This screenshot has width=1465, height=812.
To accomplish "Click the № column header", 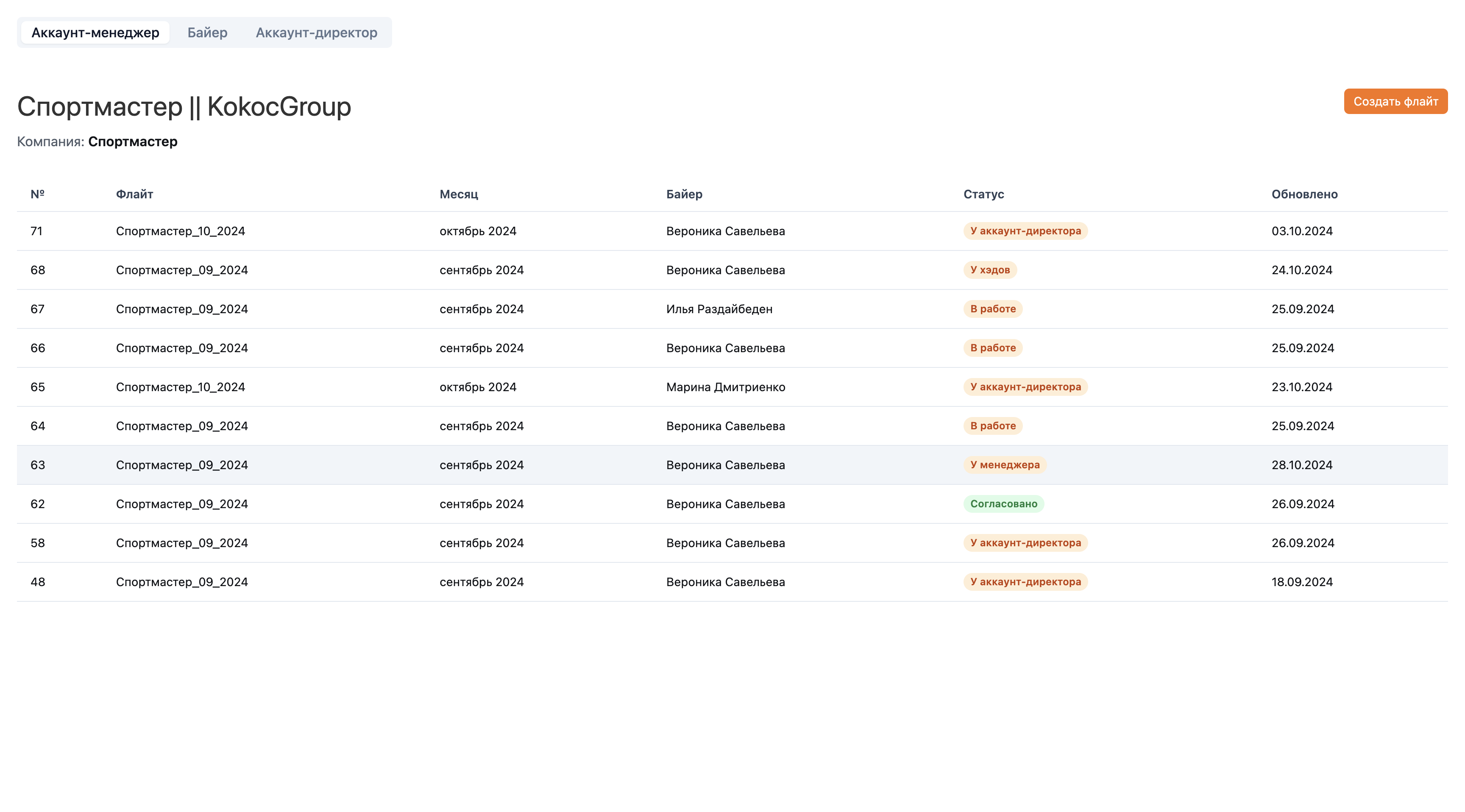I will (x=38, y=194).
